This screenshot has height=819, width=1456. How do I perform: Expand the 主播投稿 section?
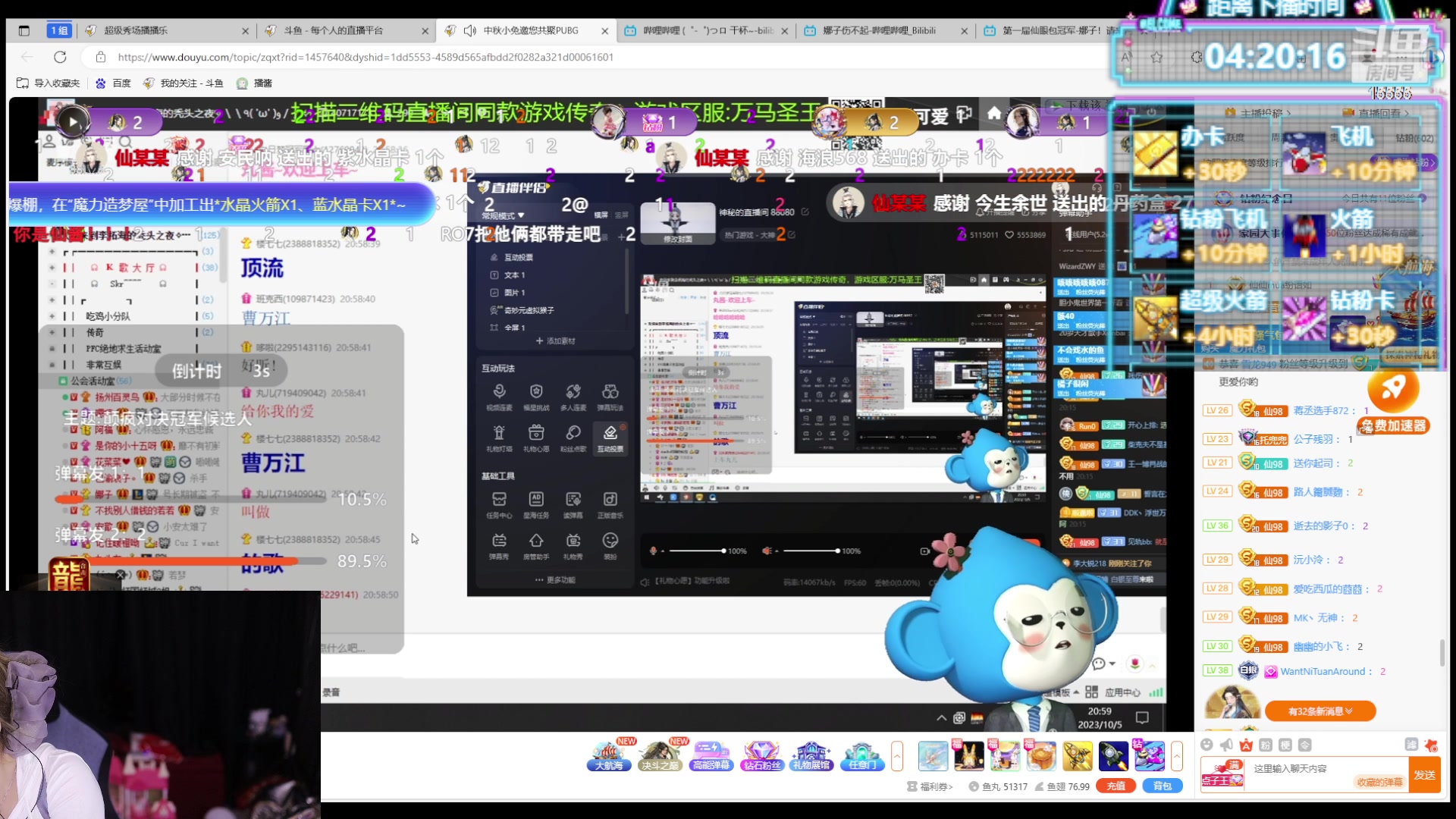click(x=1258, y=113)
